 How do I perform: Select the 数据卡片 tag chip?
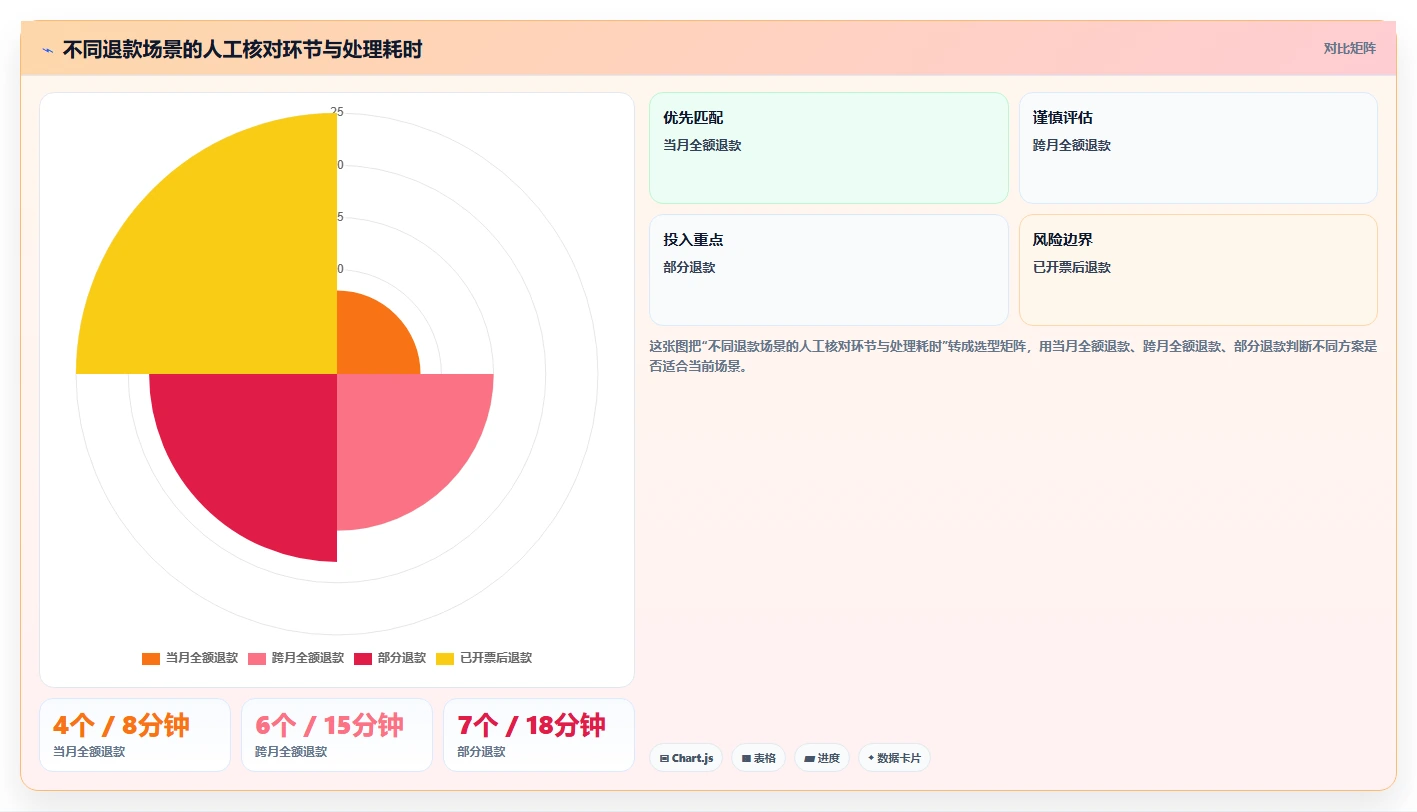[x=894, y=758]
